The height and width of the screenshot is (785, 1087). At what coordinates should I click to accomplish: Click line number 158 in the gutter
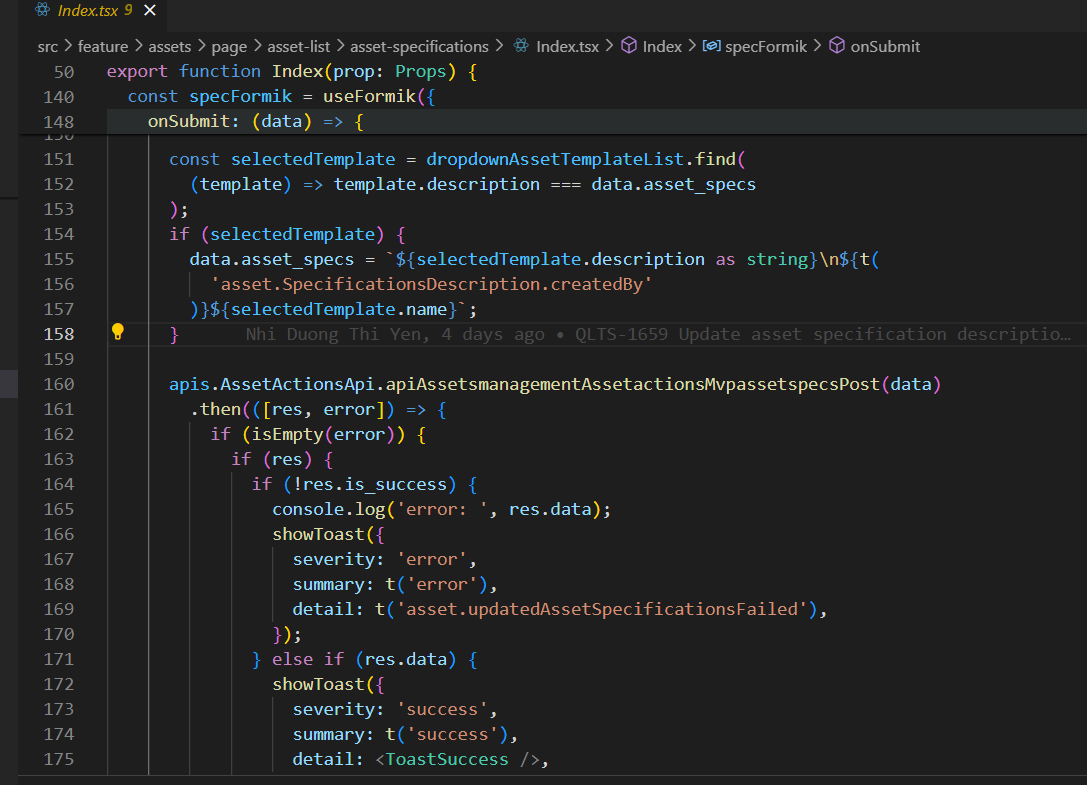(x=58, y=334)
